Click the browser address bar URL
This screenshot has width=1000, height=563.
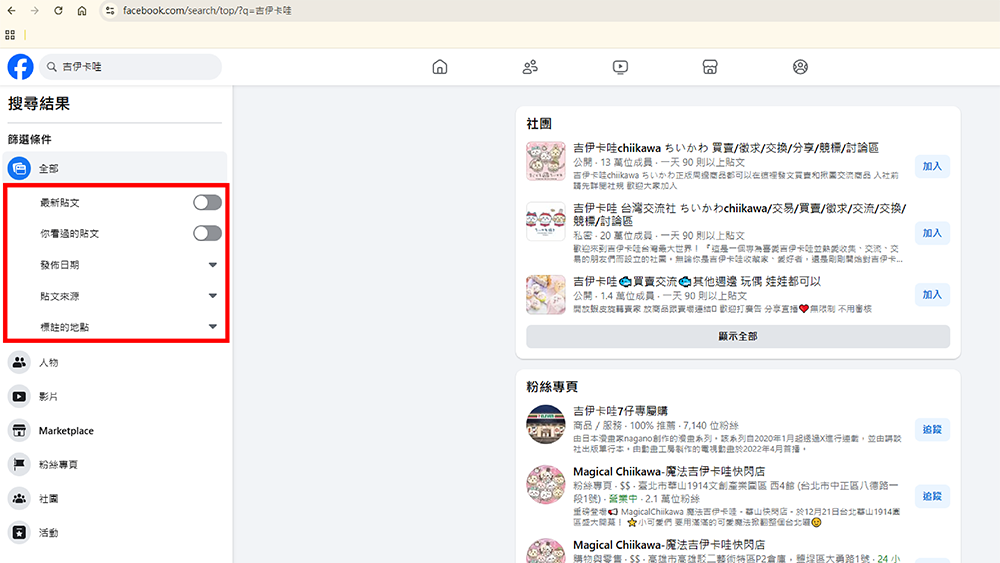click(207, 11)
